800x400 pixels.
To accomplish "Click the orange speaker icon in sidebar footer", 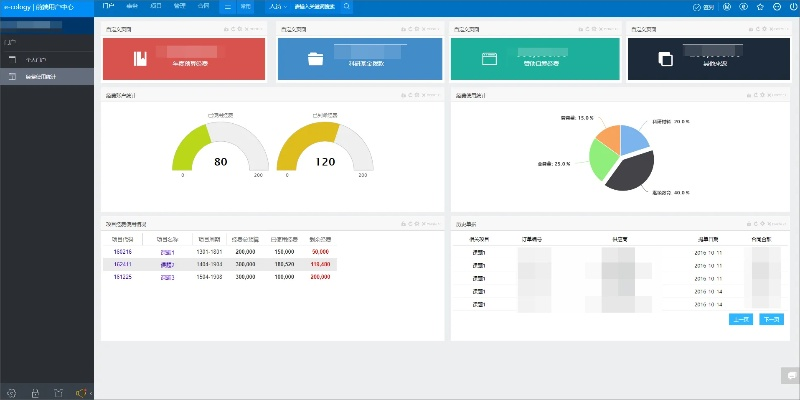I will tap(83, 392).
